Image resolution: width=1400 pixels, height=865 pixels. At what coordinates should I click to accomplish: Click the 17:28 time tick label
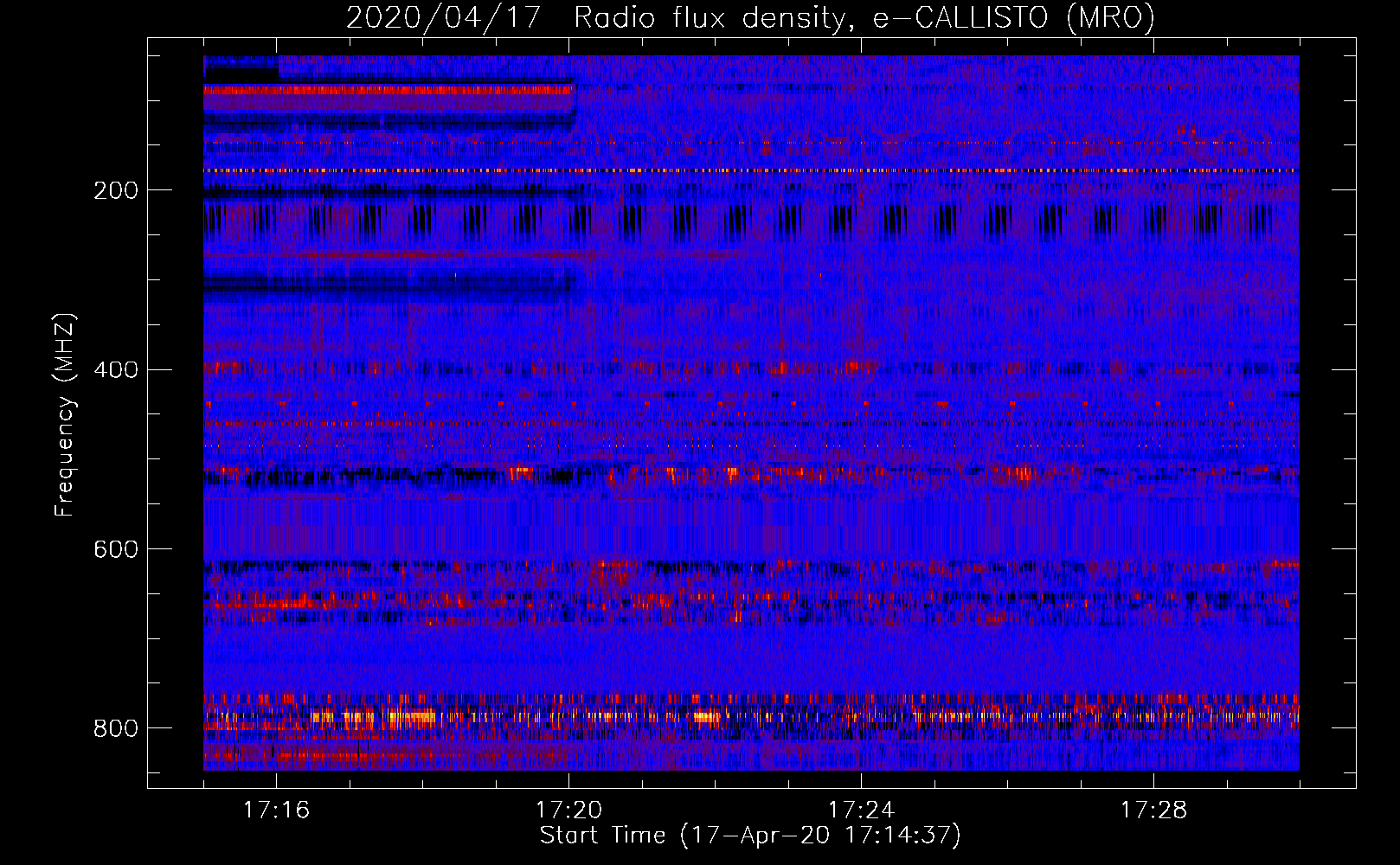pyautogui.click(x=1153, y=811)
